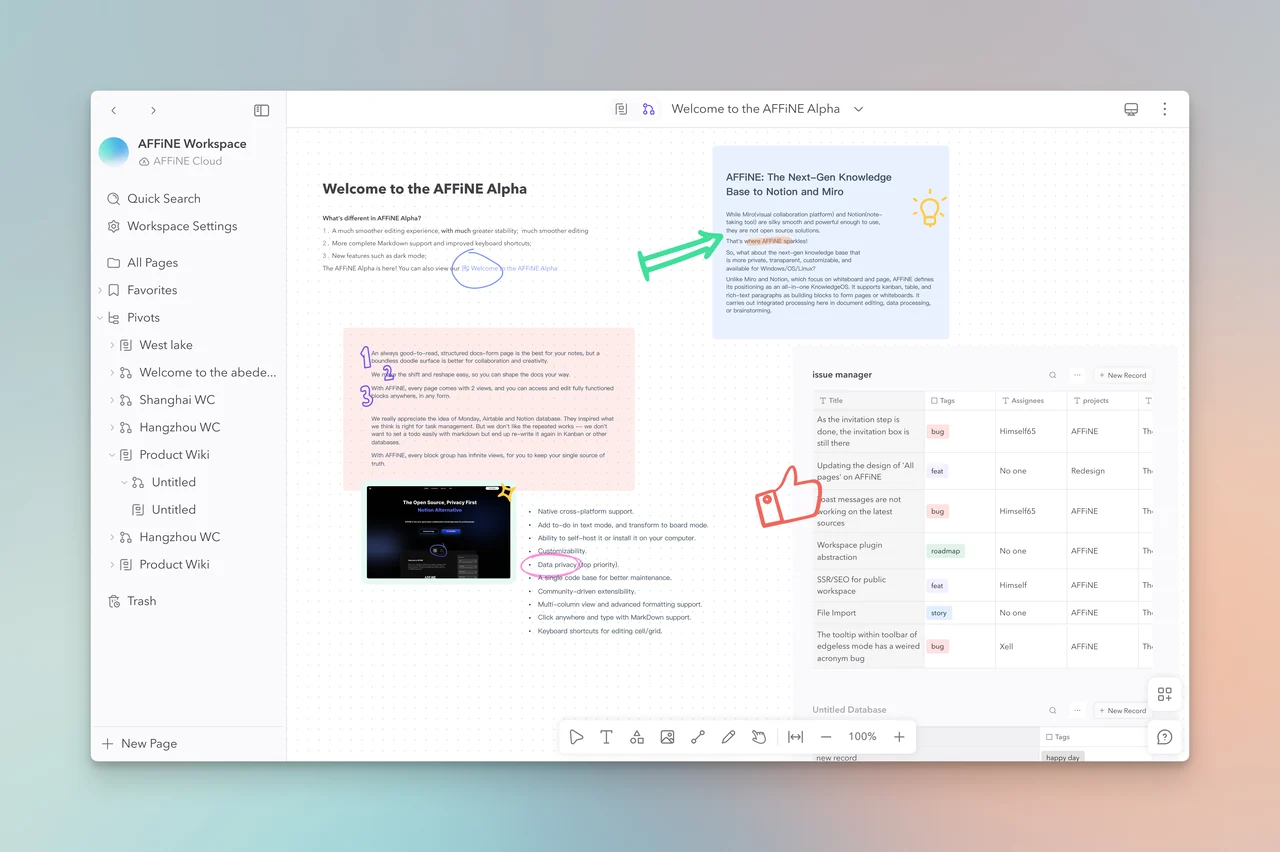Choose the Image insert tool
This screenshot has height=852, width=1280.
[x=667, y=737]
